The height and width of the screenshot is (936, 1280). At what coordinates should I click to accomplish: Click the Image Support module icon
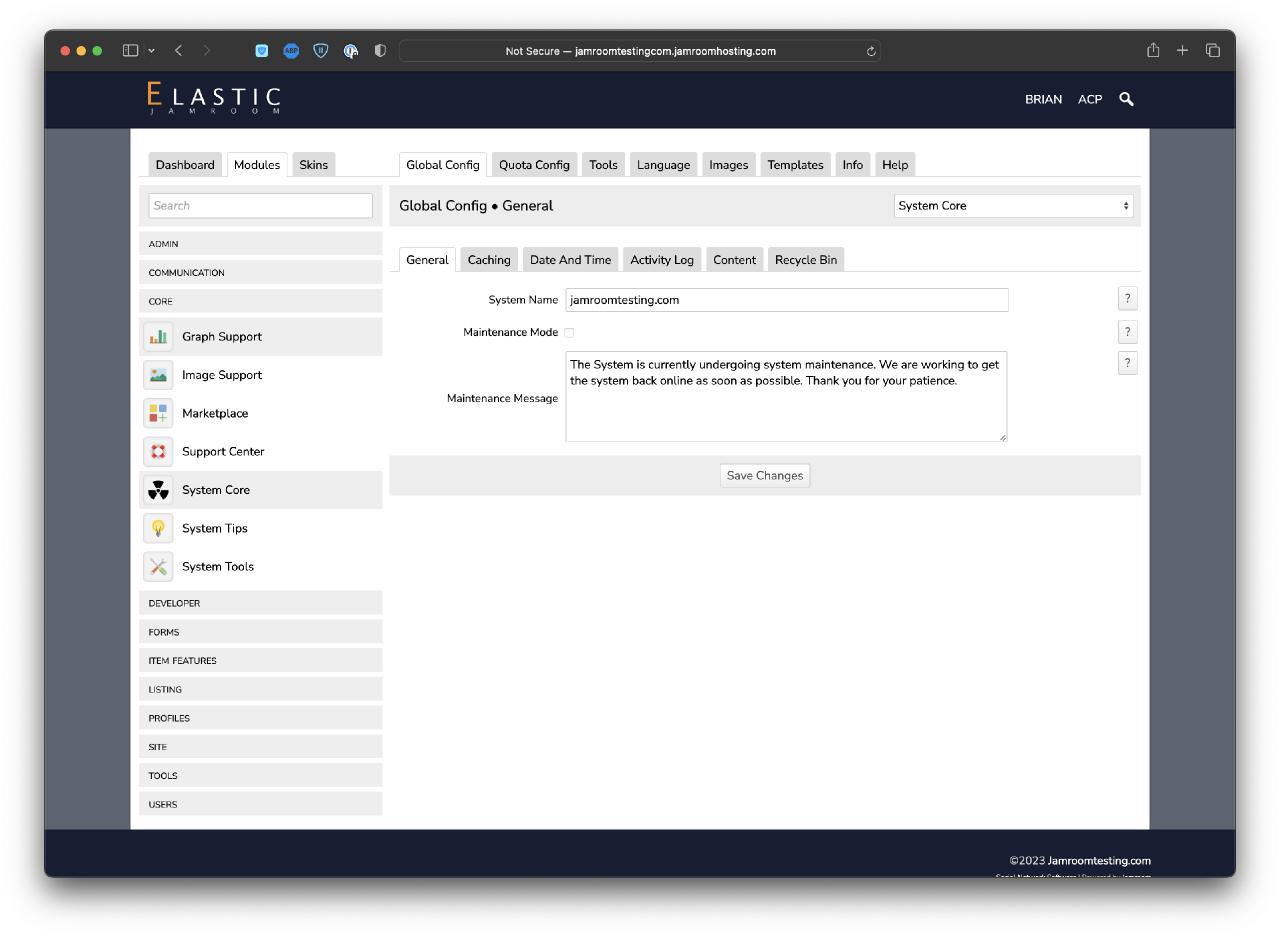click(x=158, y=375)
